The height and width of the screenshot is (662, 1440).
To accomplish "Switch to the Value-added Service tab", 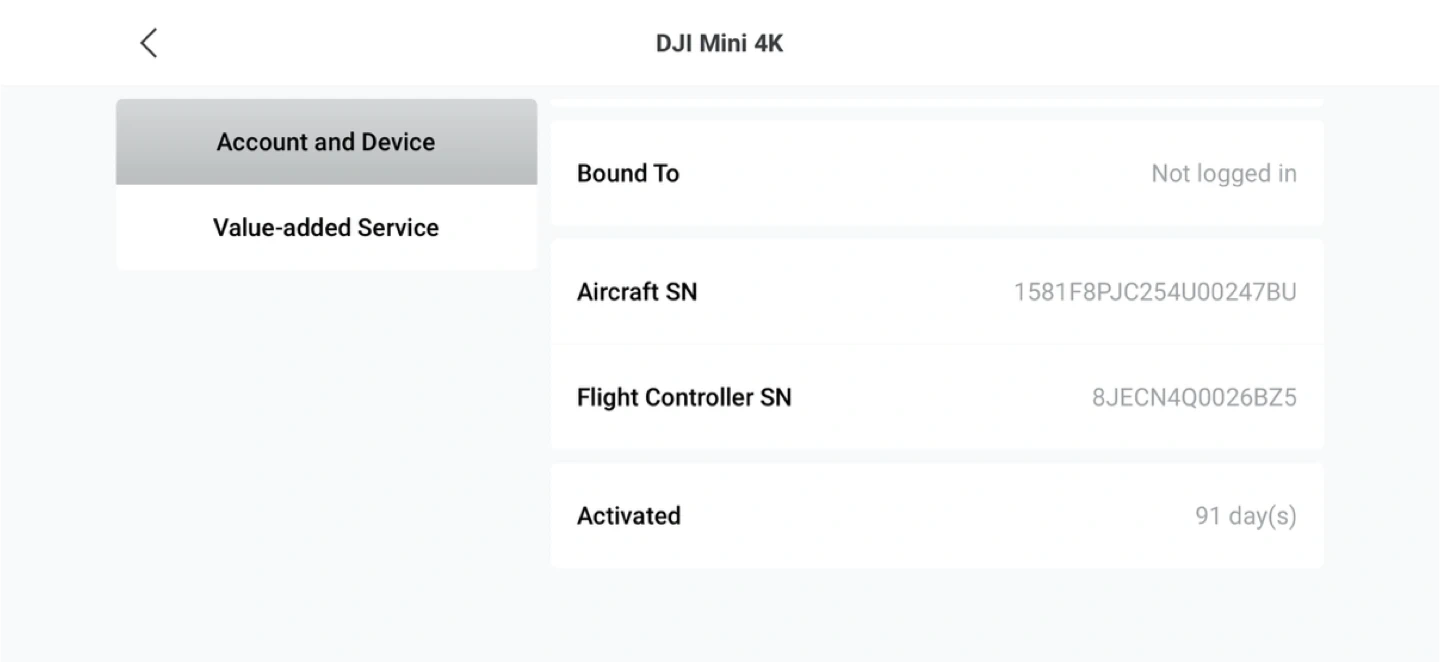I will coord(326,228).
